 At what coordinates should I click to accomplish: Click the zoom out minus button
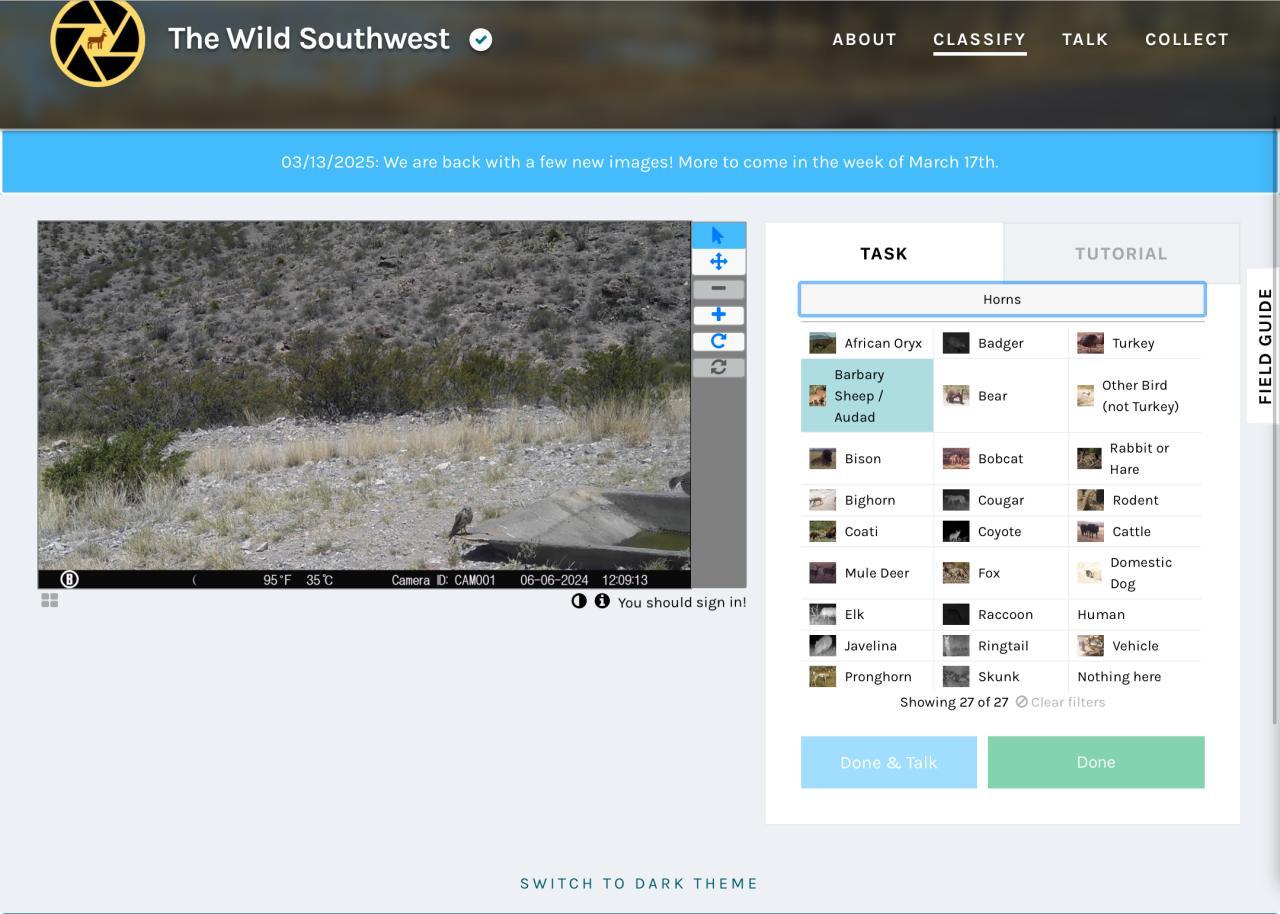point(718,289)
